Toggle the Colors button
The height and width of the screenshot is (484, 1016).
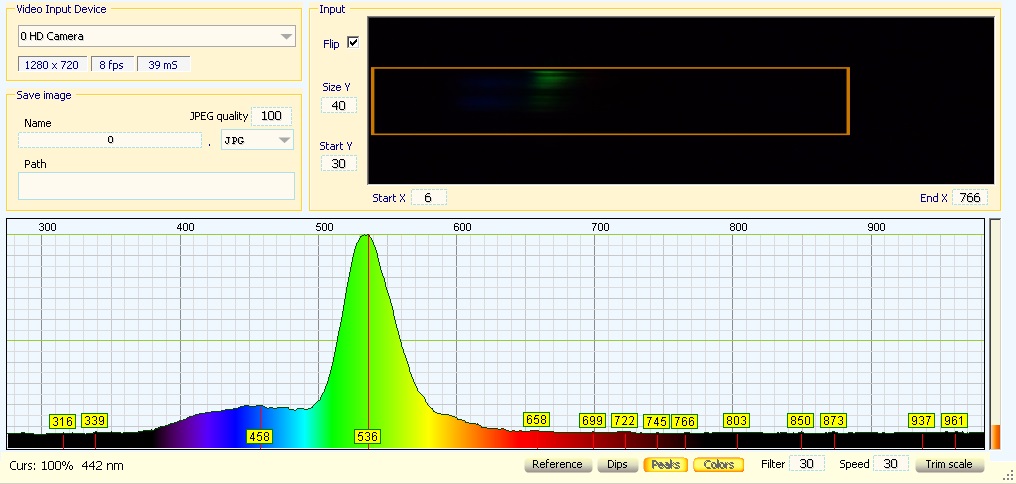click(719, 465)
